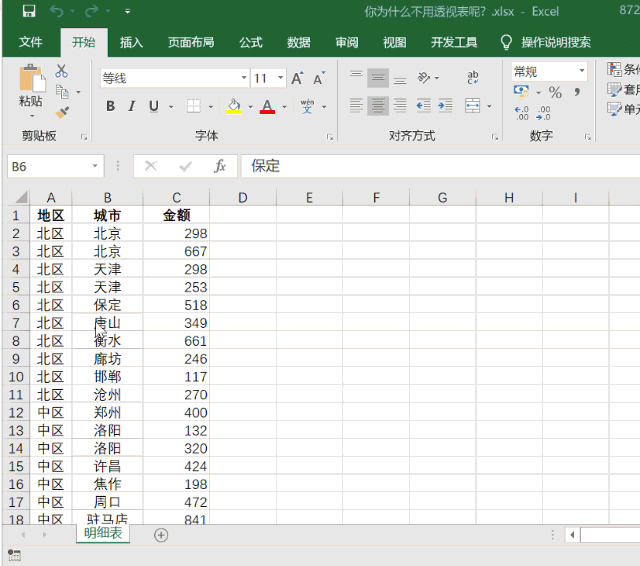
Task: Select row 12 header
Action: pyautogui.click(x=16, y=413)
